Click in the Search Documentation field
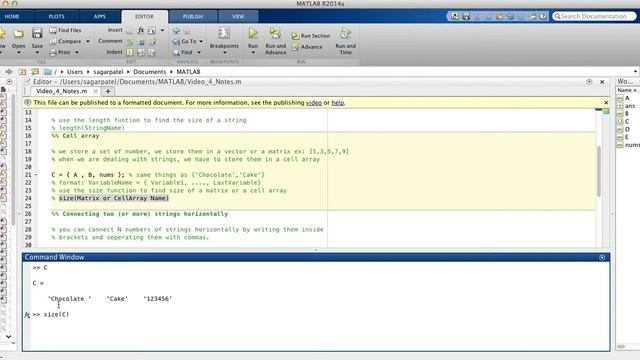 (x=594, y=16)
